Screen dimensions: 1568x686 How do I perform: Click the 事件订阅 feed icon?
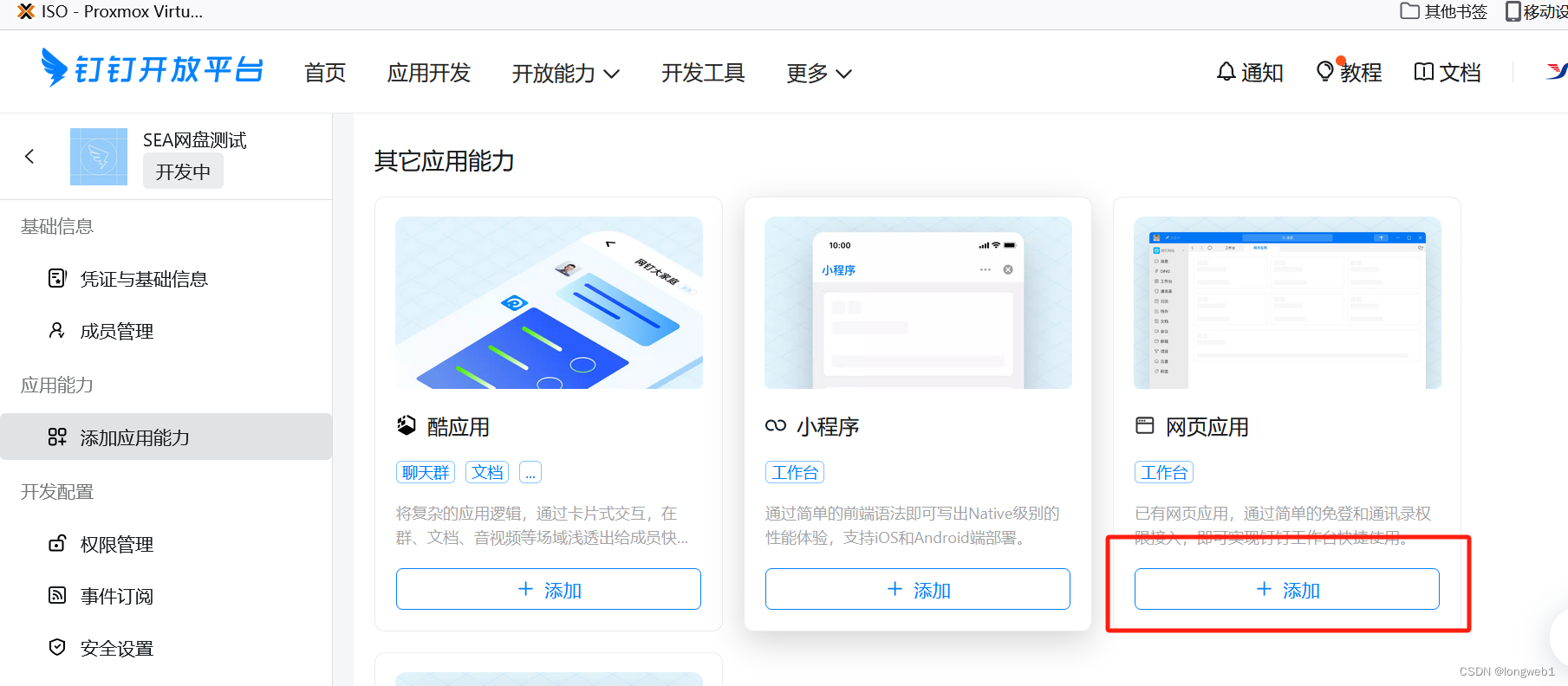(x=57, y=595)
